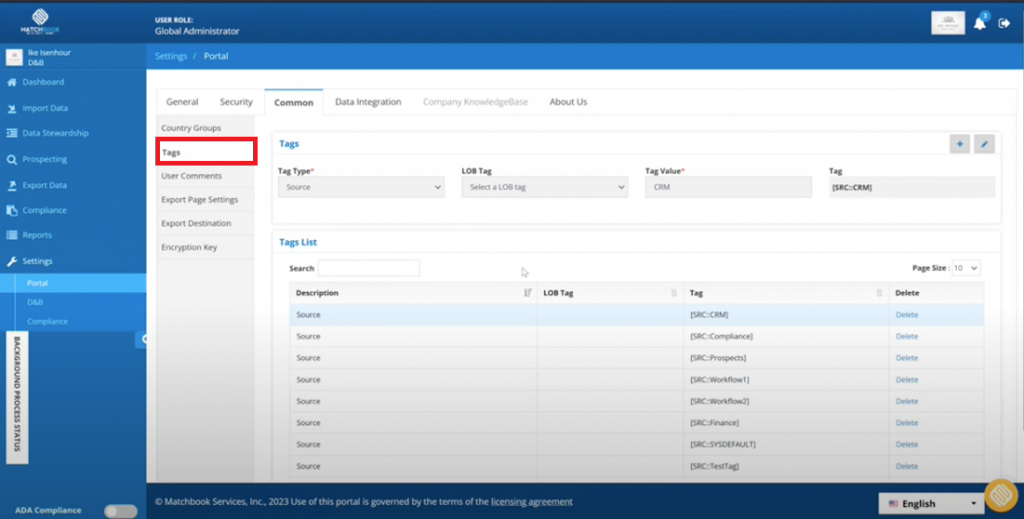Click the gold chat widget icon
Viewport: 1024px width, 519px height.
[1000, 496]
